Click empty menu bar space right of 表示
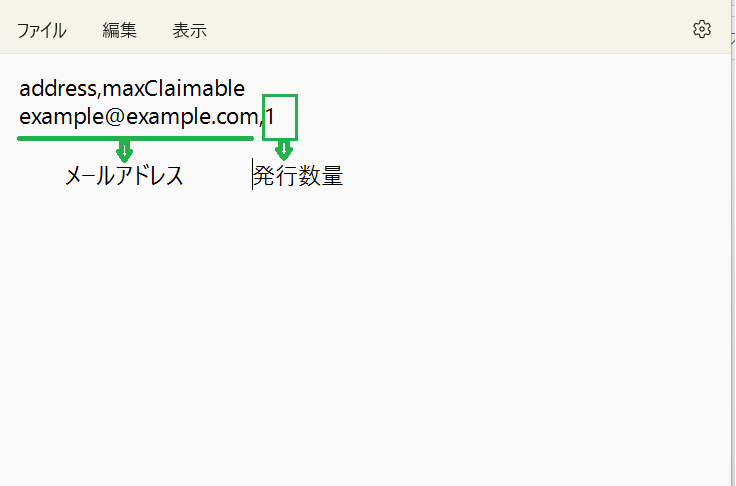The image size is (736, 486). (446, 31)
